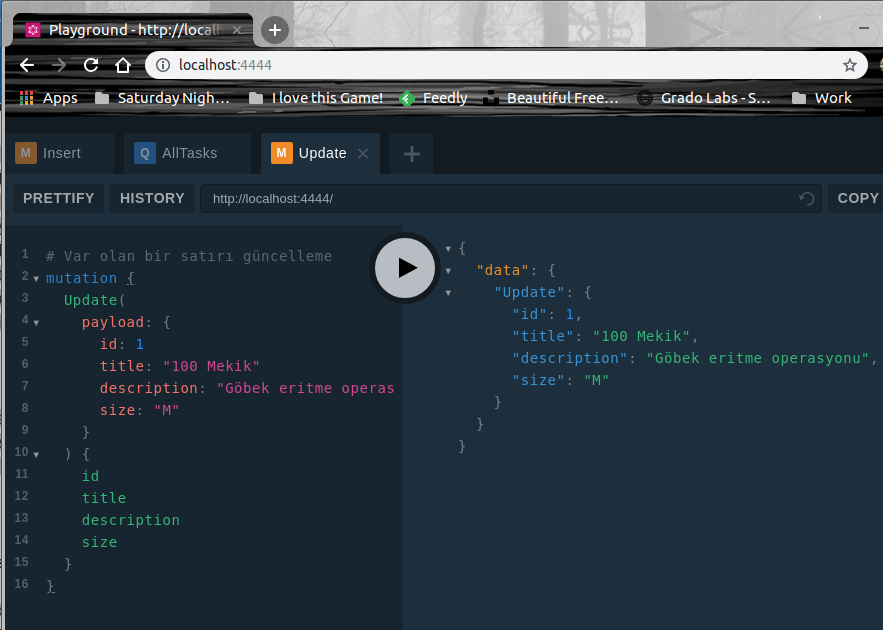Close the Update playground tab
Image resolution: width=883 pixels, height=630 pixels.
(x=363, y=153)
